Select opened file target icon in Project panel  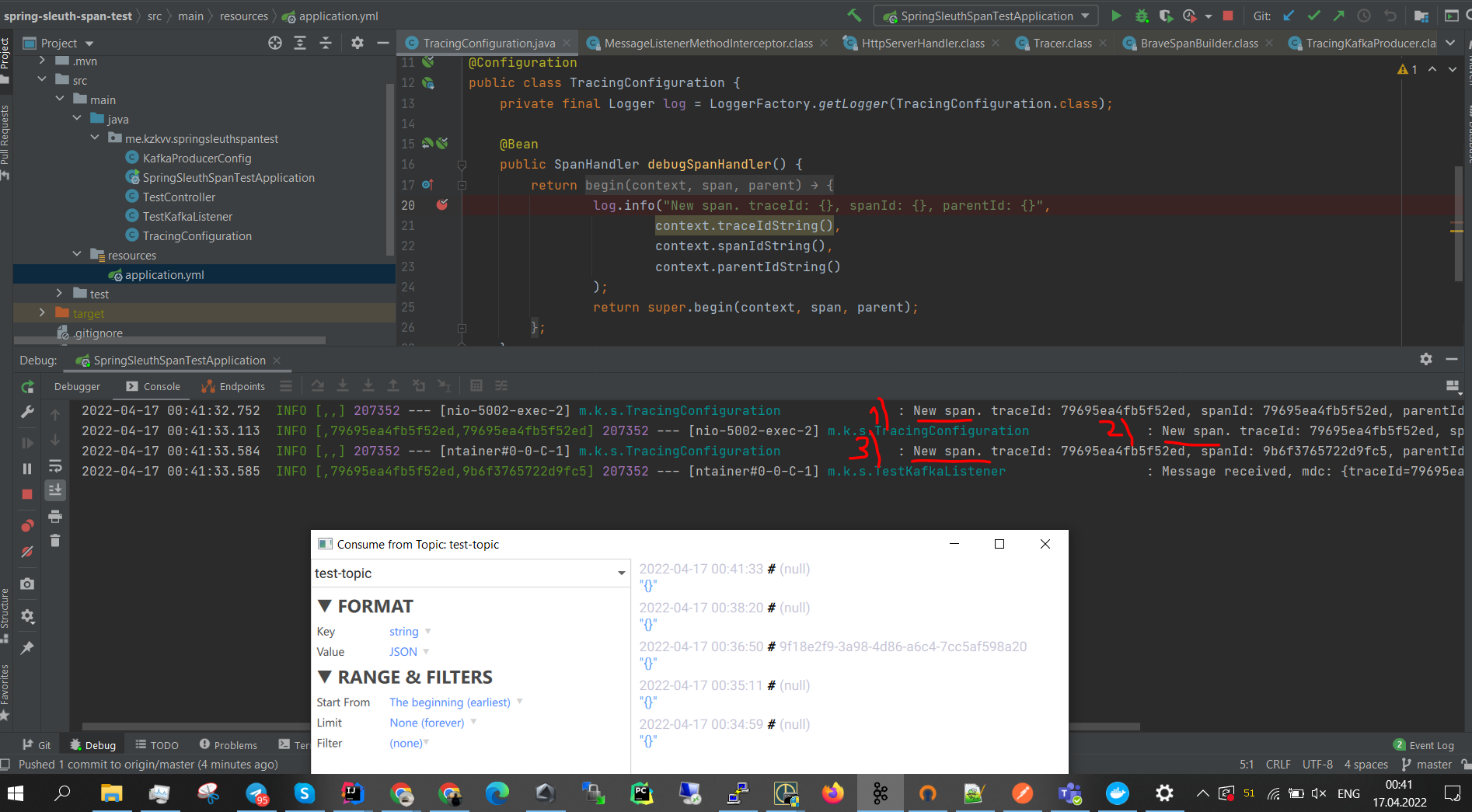(x=275, y=43)
